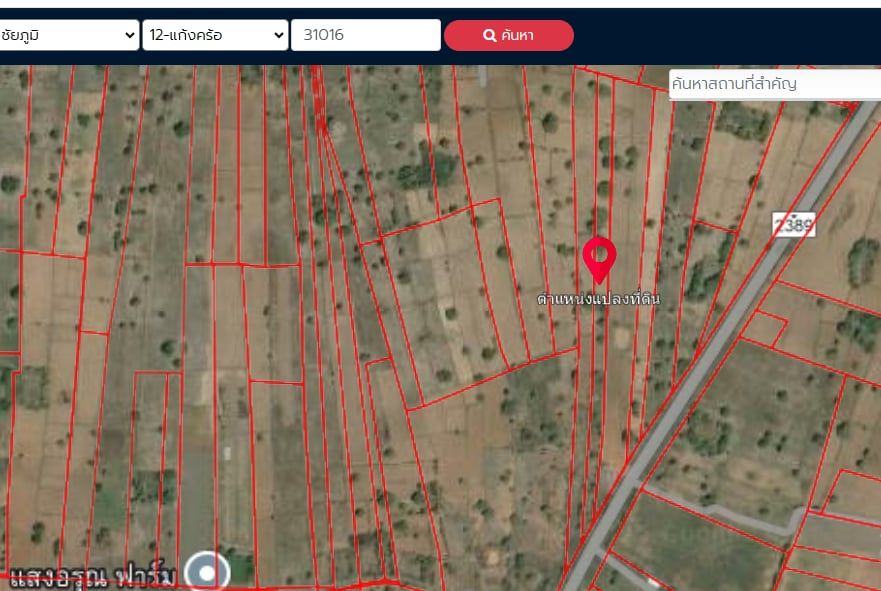
Task: Click the magnifier icon in ค้นหา button
Action: [x=489, y=35]
